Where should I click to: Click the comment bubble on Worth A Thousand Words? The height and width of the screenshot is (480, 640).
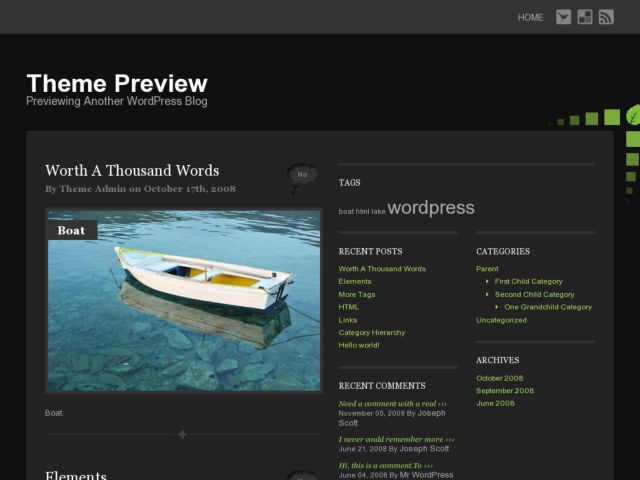point(302,176)
